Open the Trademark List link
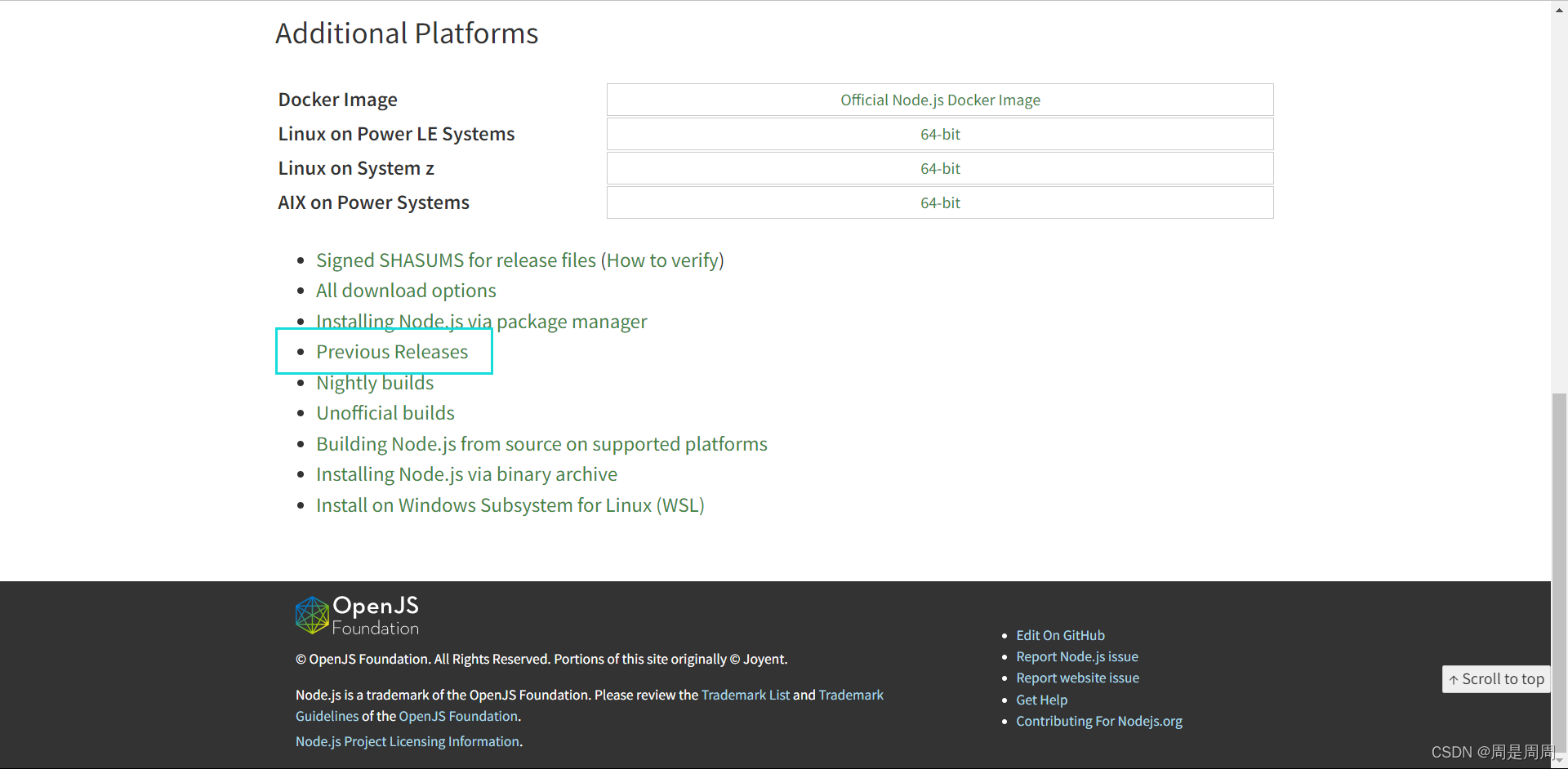 point(746,695)
